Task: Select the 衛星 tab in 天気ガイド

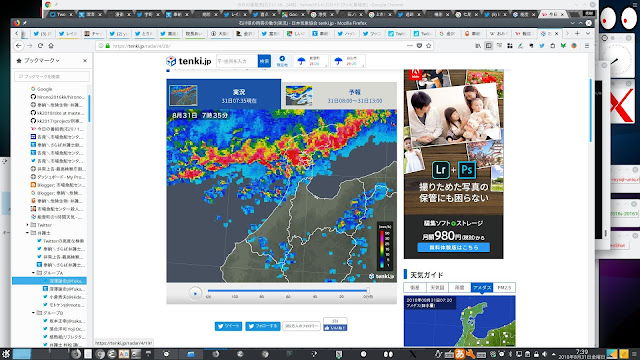Action: [415, 287]
